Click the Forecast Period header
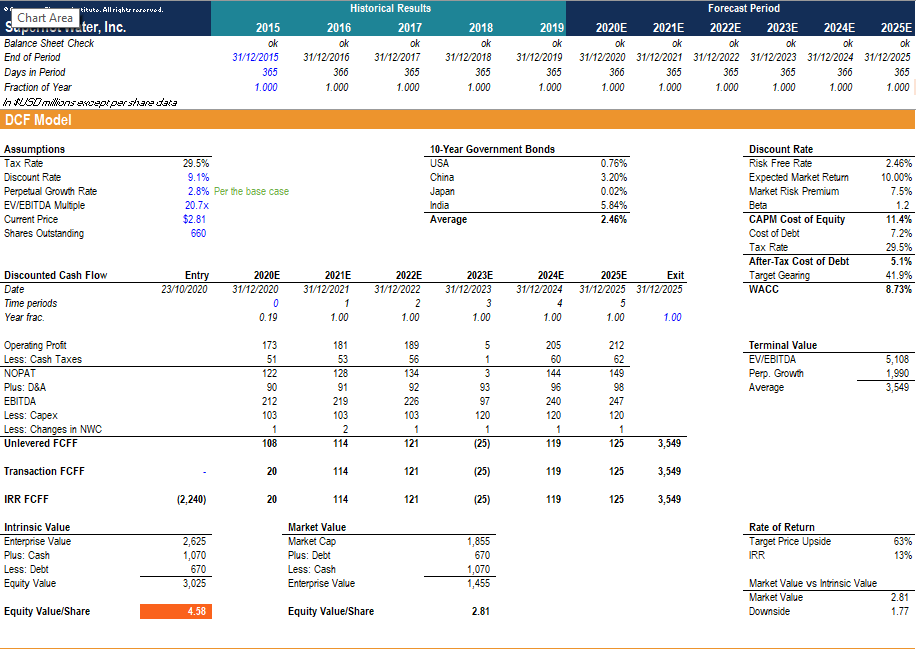Image resolution: width=916 pixels, height=649 pixels. (744, 8)
